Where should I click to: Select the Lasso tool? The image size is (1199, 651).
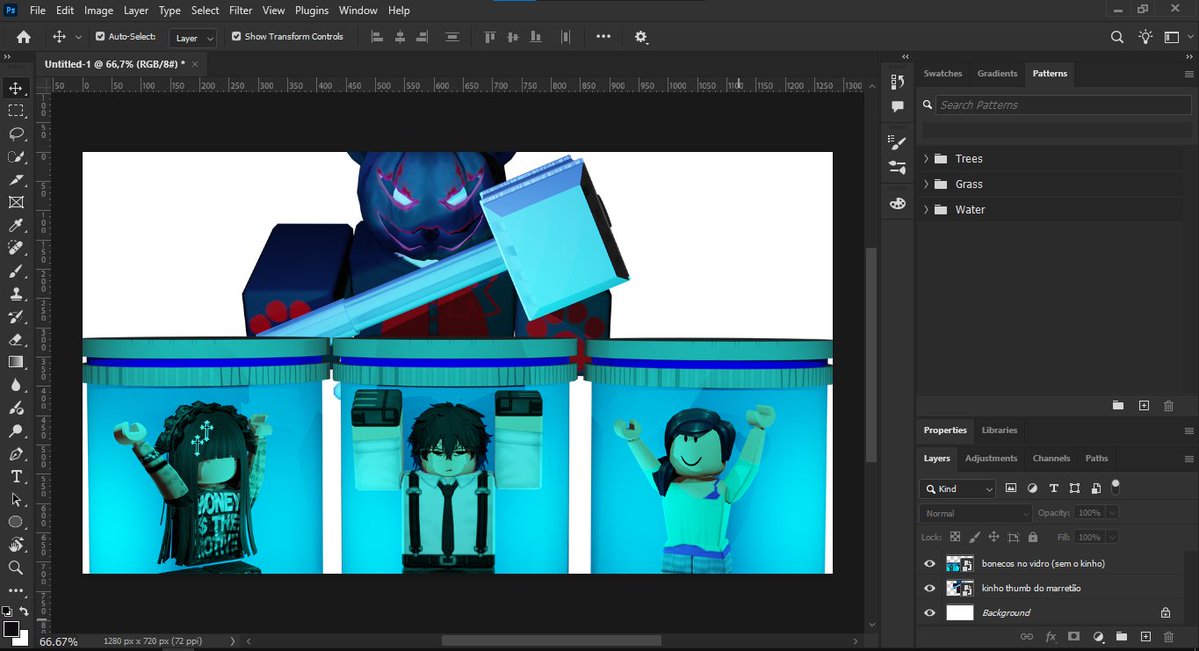click(x=16, y=134)
